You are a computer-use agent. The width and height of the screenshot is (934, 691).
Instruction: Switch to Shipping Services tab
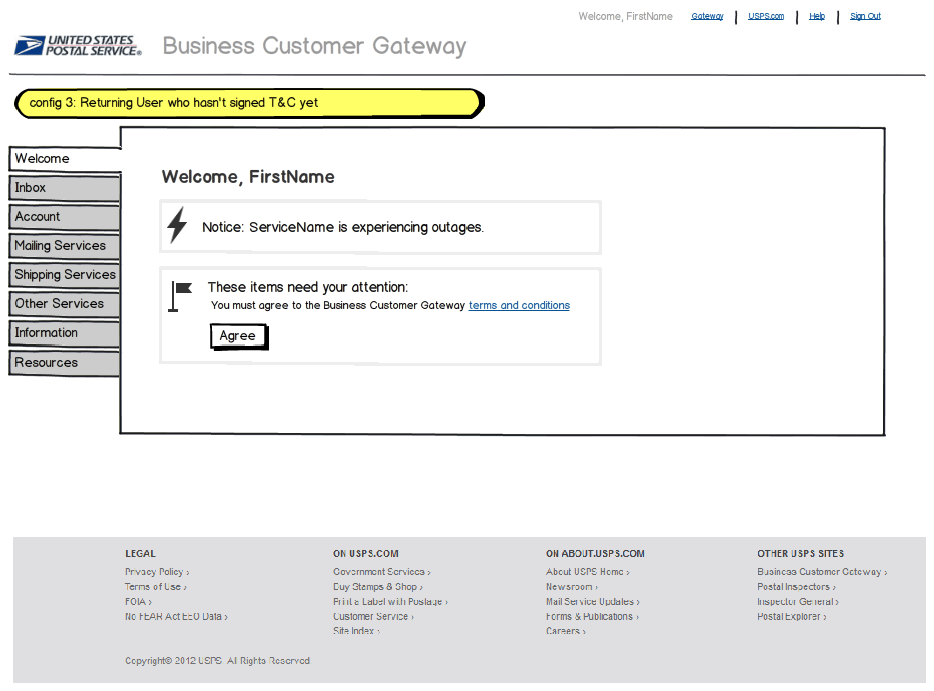[64, 275]
